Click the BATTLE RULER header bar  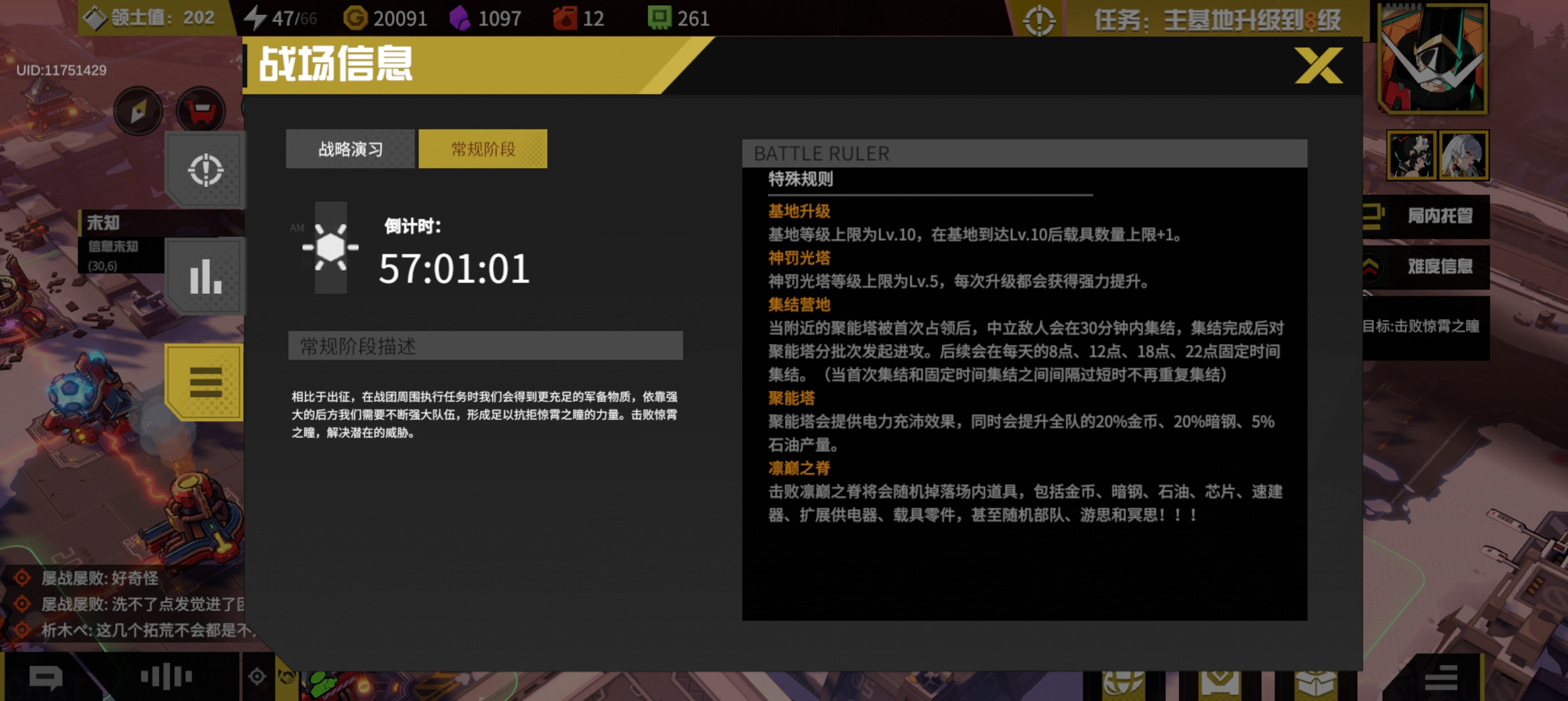coord(1024,153)
